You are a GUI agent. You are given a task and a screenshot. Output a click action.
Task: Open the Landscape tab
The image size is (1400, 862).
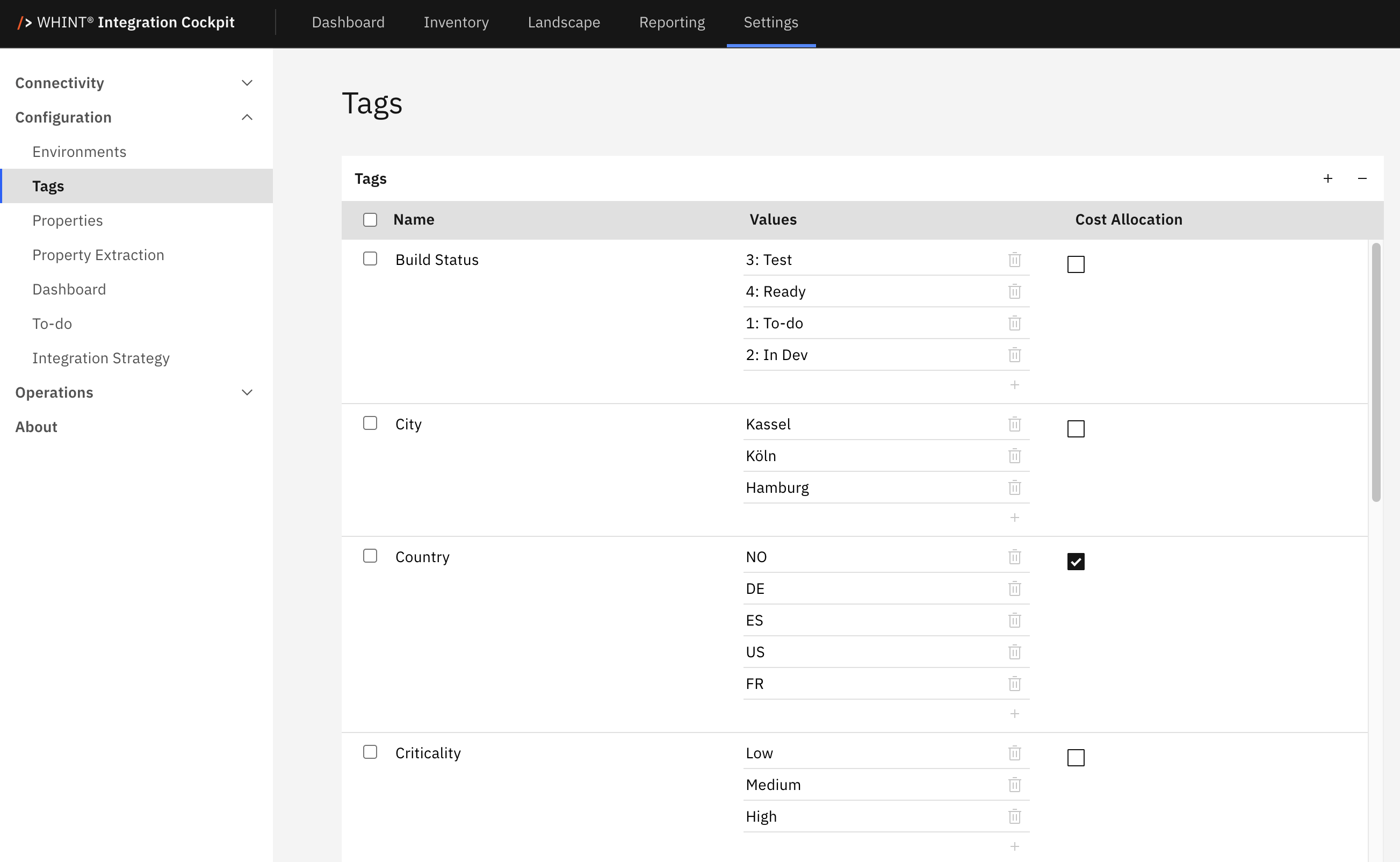click(x=564, y=22)
